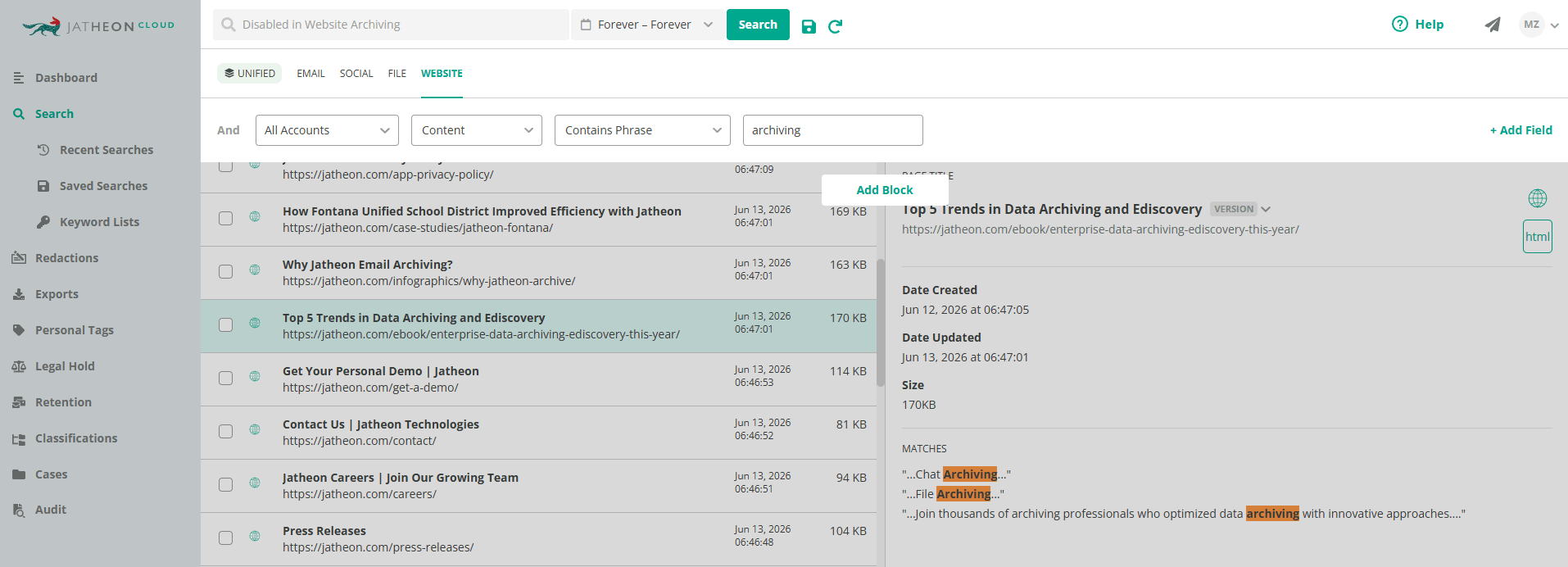
Task: Tick checkbox for Jatheon Careers row
Action: click(225, 484)
